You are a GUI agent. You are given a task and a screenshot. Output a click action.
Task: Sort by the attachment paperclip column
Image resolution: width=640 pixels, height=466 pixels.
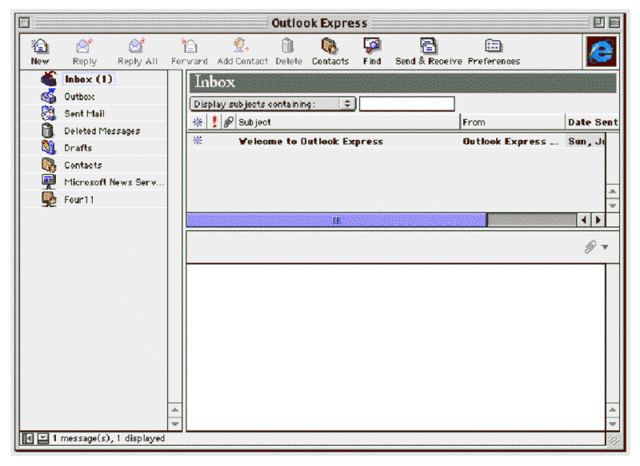tap(228, 122)
